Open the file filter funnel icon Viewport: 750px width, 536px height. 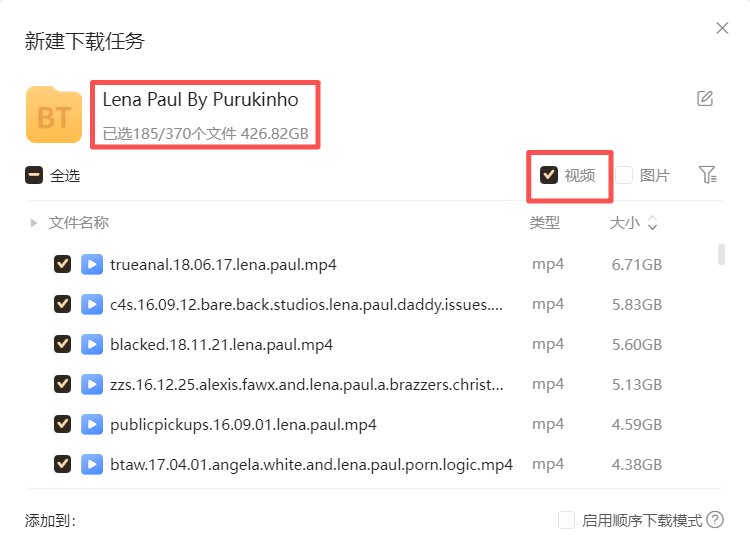tap(708, 175)
